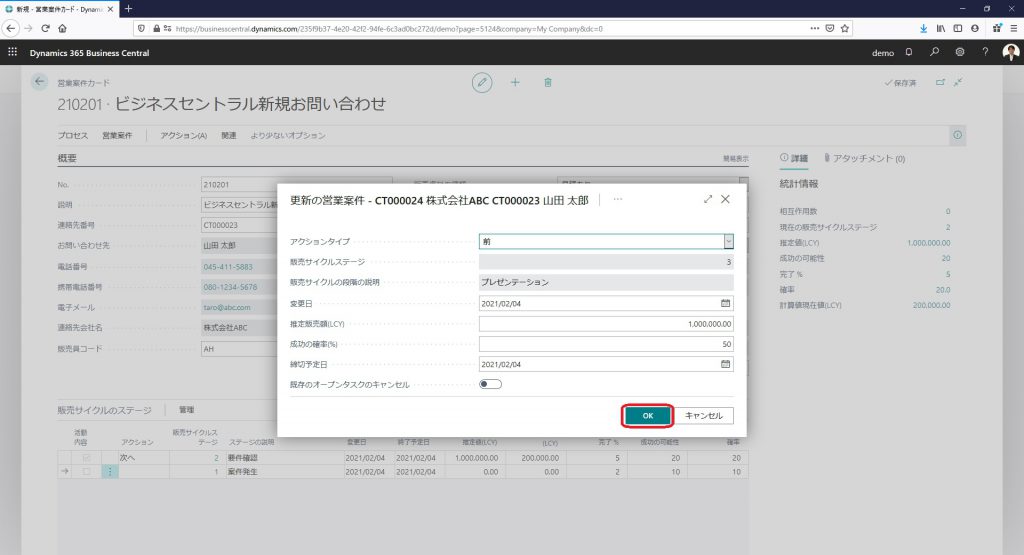Click the plus icon to create new record
This screenshot has height=555, width=1024.
[515, 83]
